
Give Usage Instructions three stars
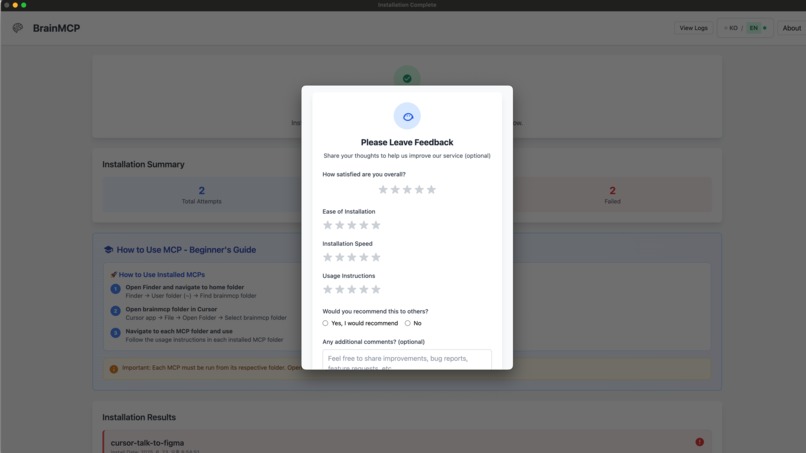click(352, 289)
